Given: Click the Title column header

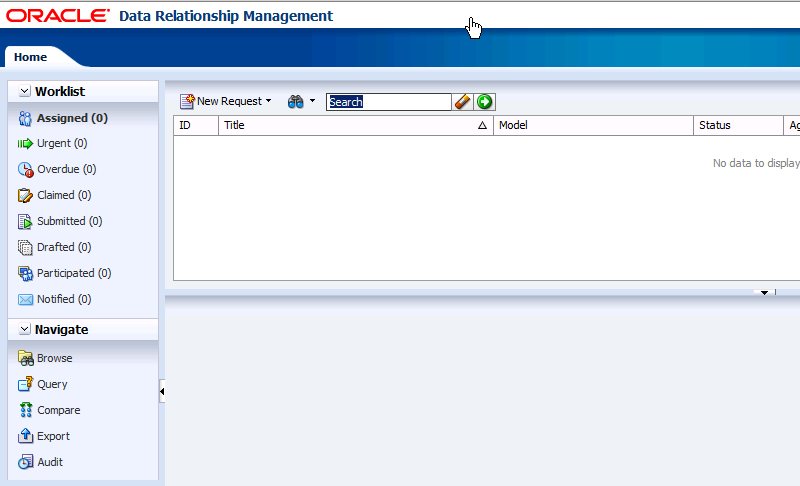Looking at the screenshot, I should [356, 125].
